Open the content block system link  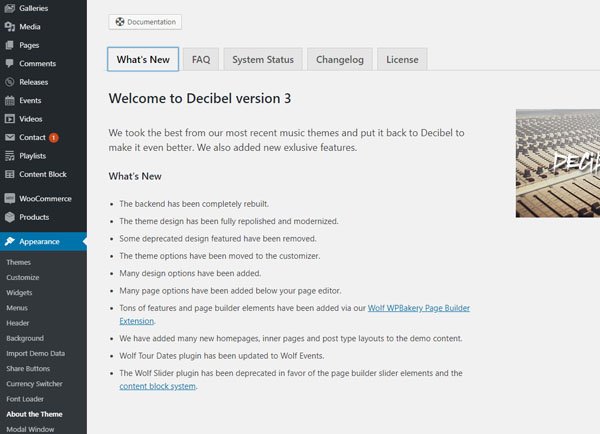(157, 386)
